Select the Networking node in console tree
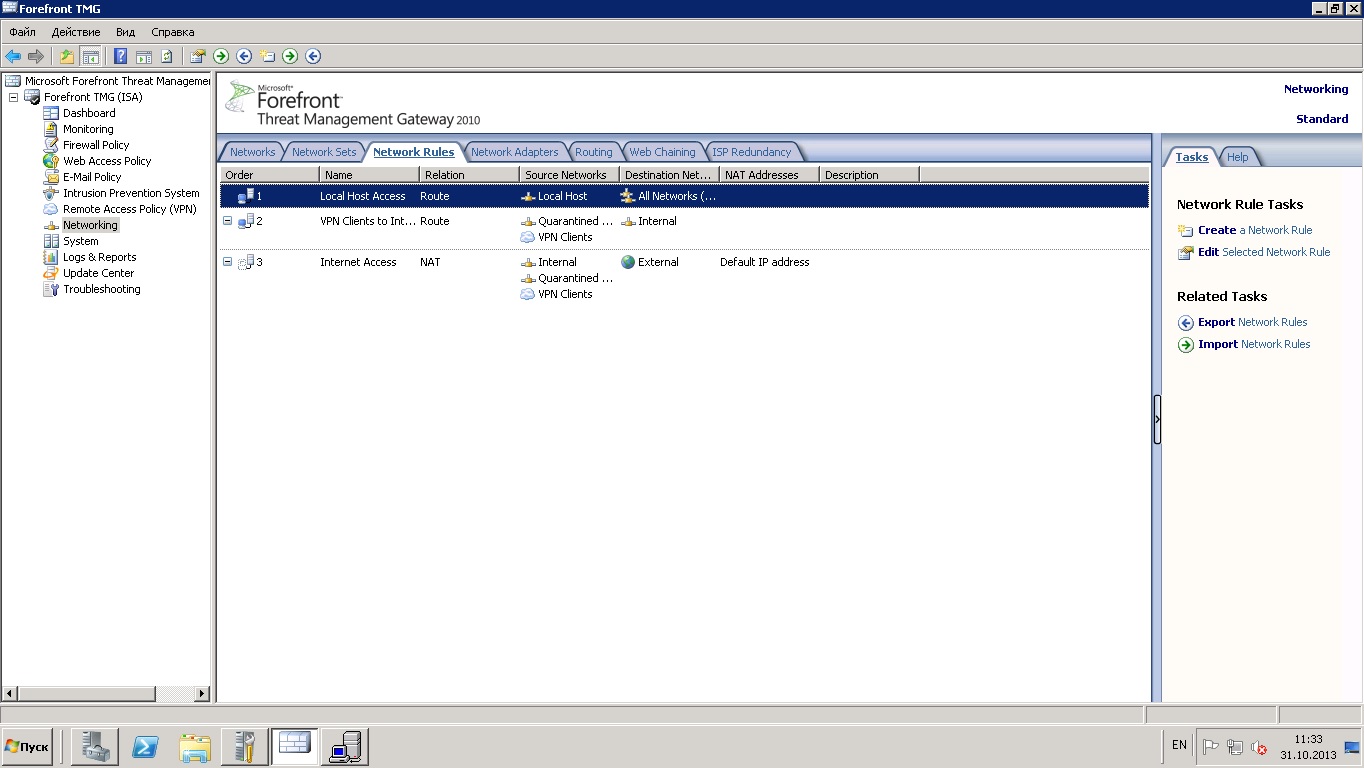This screenshot has width=1364, height=768. [90, 225]
